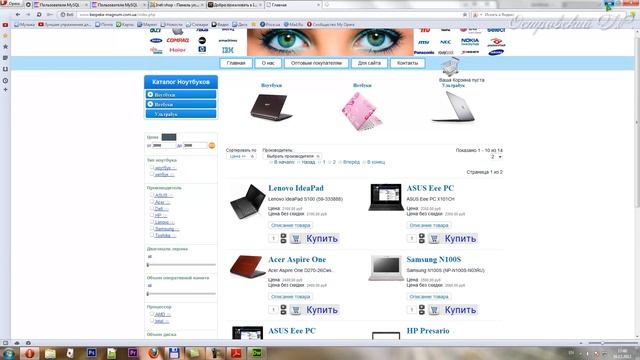The height and width of the screenshot is (360, 640).
Task: Adjust quantity stepper for Acer Aspire One
Action: point(283,310)
